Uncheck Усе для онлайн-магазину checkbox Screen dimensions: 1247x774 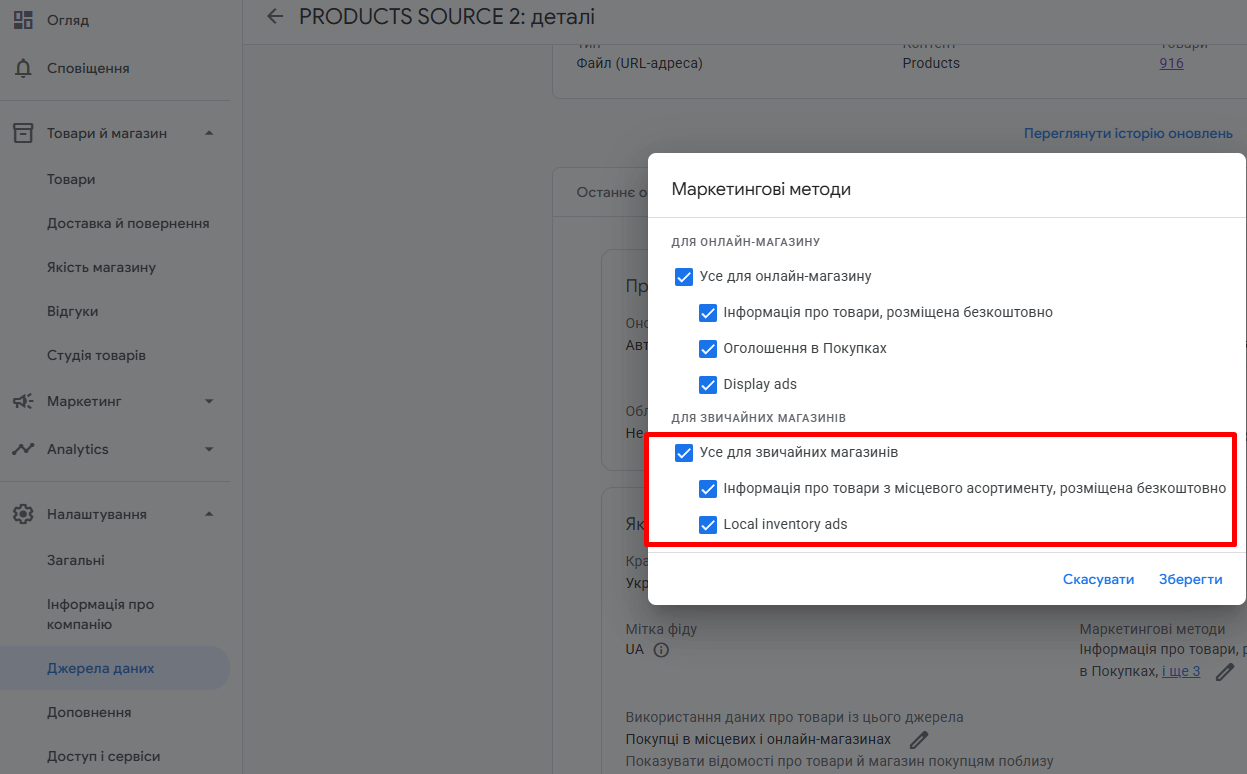tap(684, 276)
